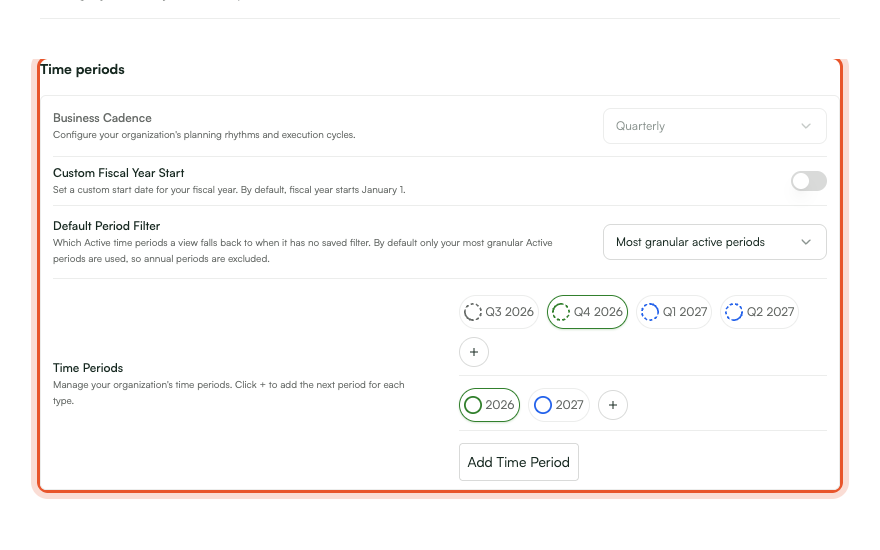Select the Q3 2026 period chip
This screenshot has height=550, width=880.
499,311
